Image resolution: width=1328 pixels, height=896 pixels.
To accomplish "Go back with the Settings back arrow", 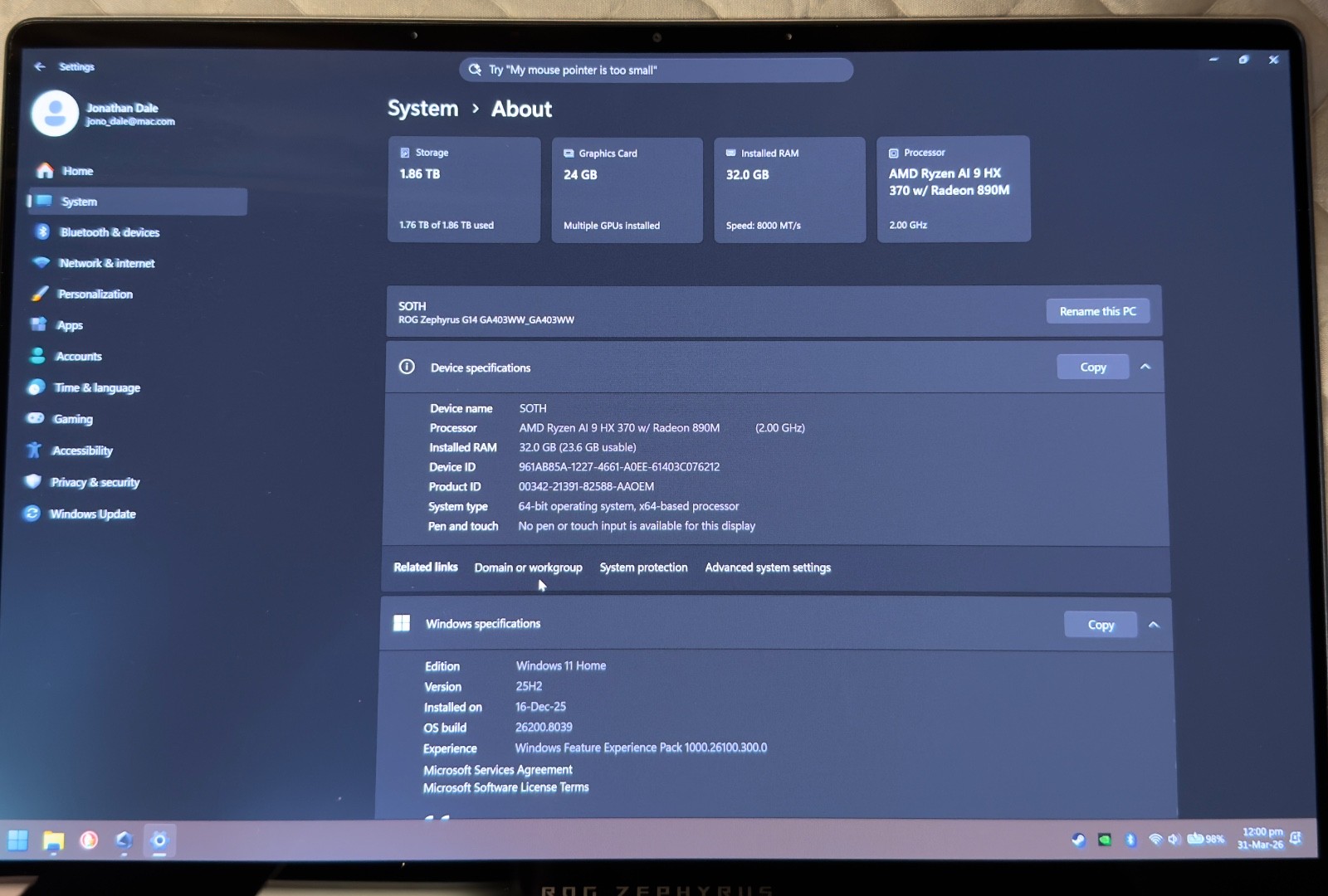I will tap(40, 66).
